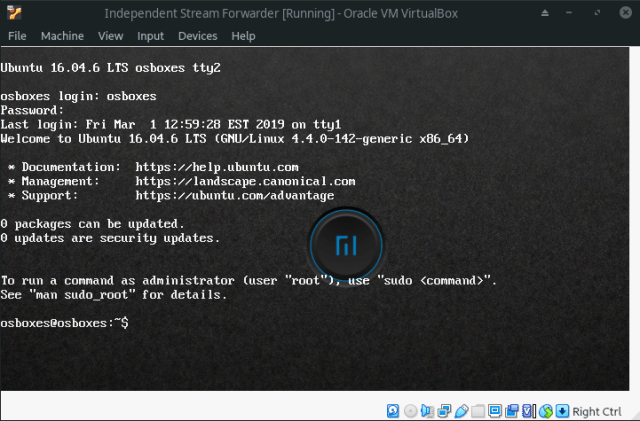Image resolution: width=640 pixels, height=421 pixels.
Task: Click the 'See "man sudo_root" for details.' line
Action: point(113,294)
